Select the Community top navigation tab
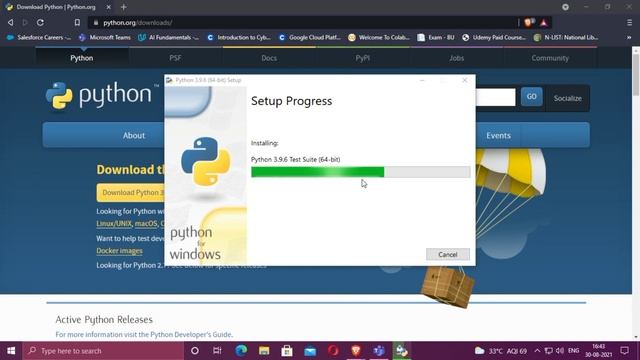 (550, 58)
